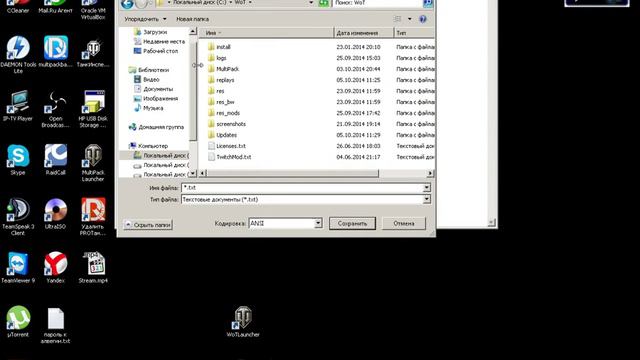Select the screenshots folder
This screenshot has height=360, width=640.
[231, 124]
